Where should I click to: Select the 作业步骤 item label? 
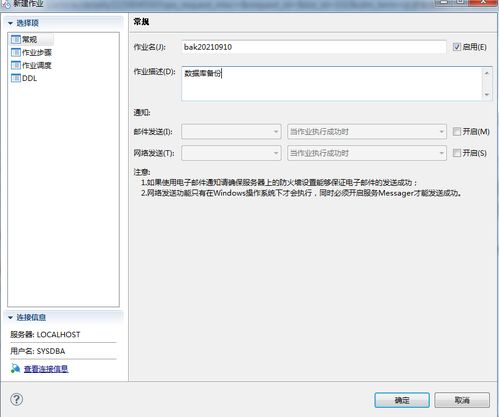37,52
